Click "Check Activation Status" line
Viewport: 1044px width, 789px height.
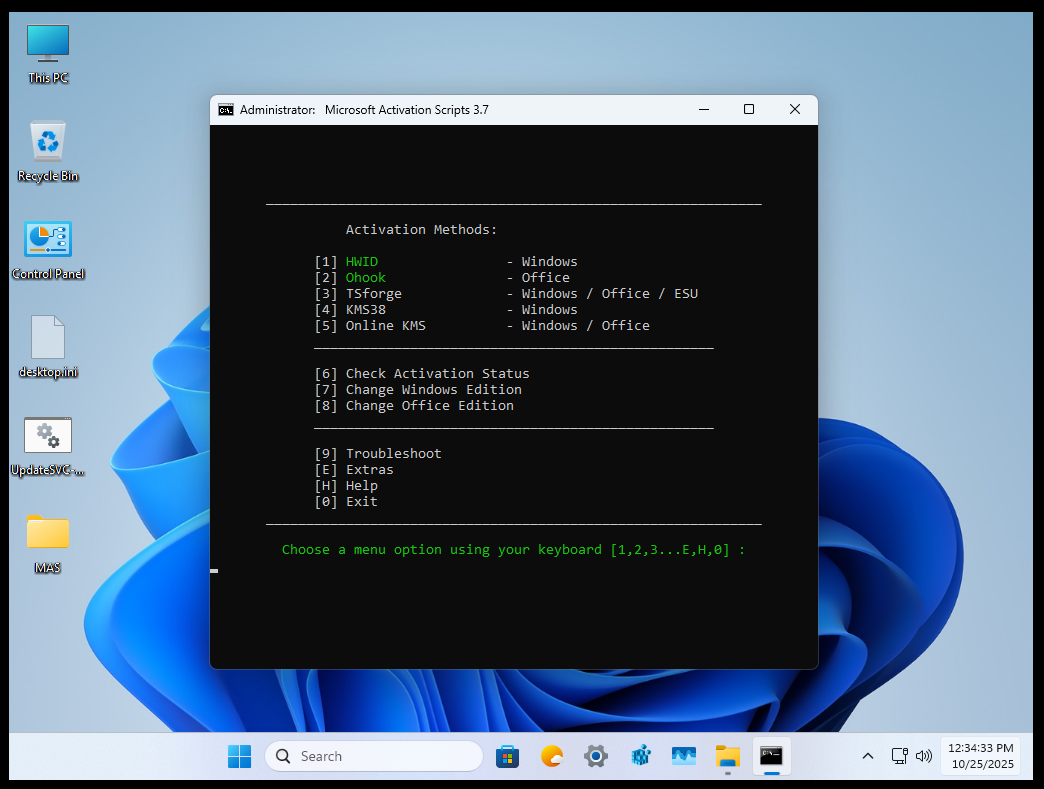(x=422, y=374)
